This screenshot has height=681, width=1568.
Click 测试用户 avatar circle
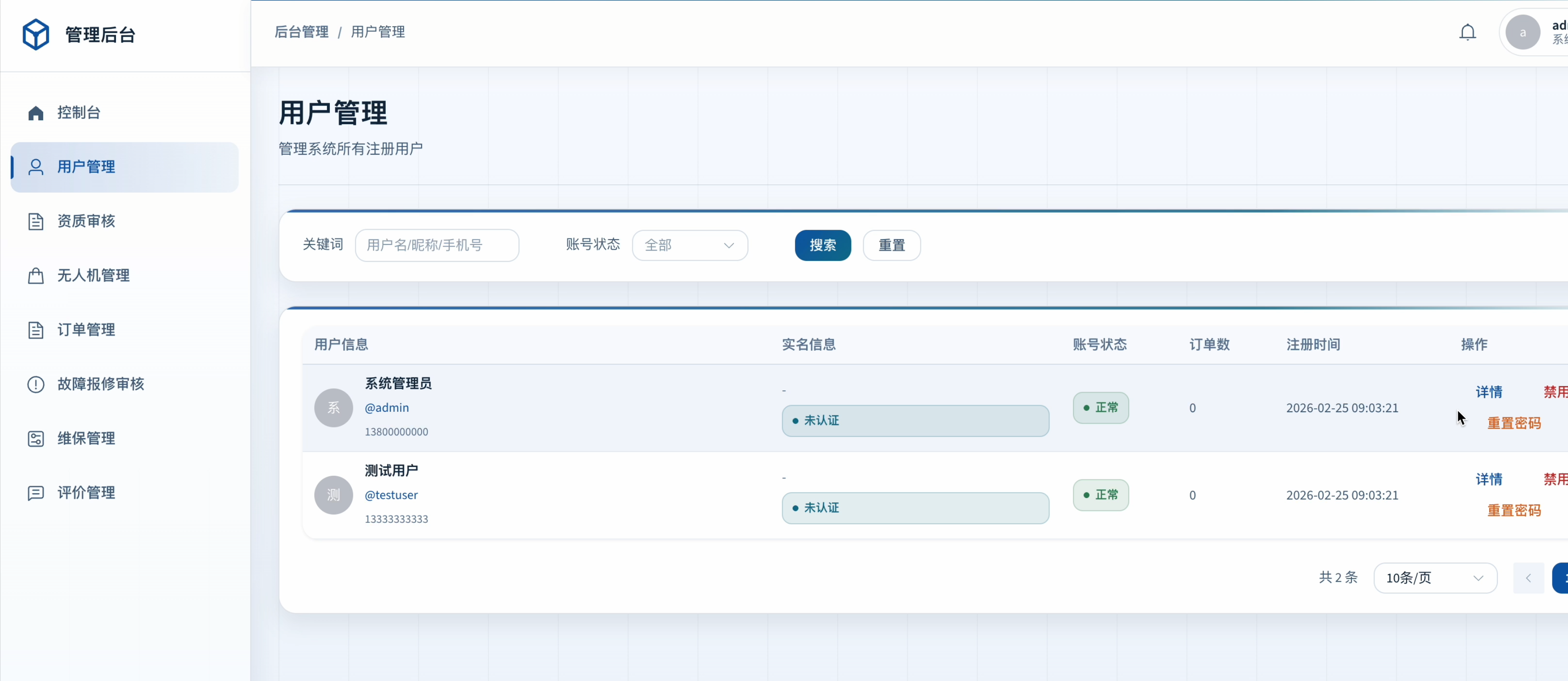pos(333,495)
